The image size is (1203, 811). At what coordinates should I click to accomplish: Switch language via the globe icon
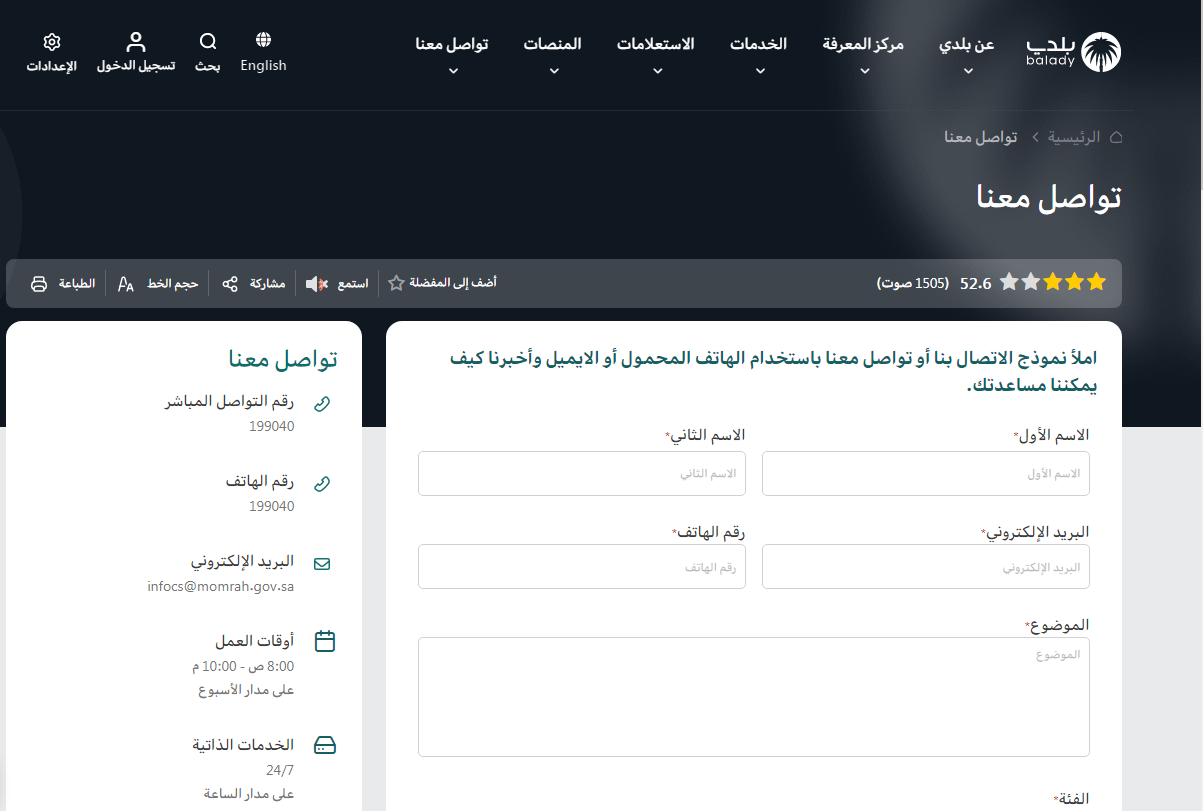pos(263,40)
